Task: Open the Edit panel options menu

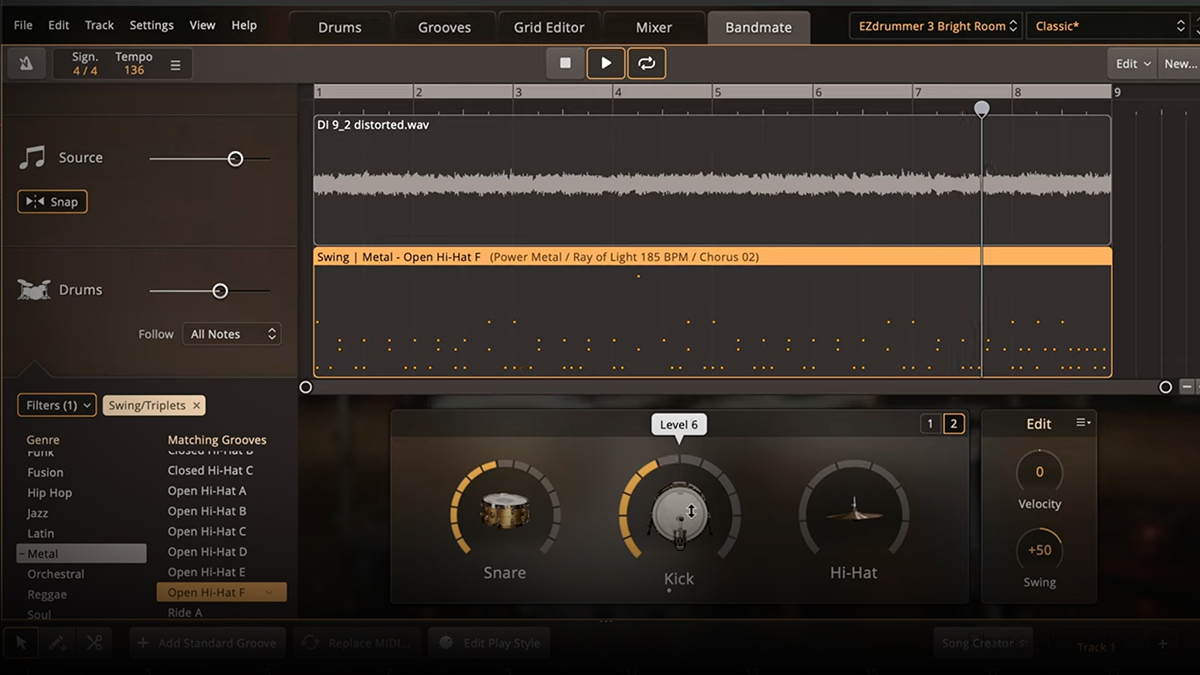Action: point(1083,423)
